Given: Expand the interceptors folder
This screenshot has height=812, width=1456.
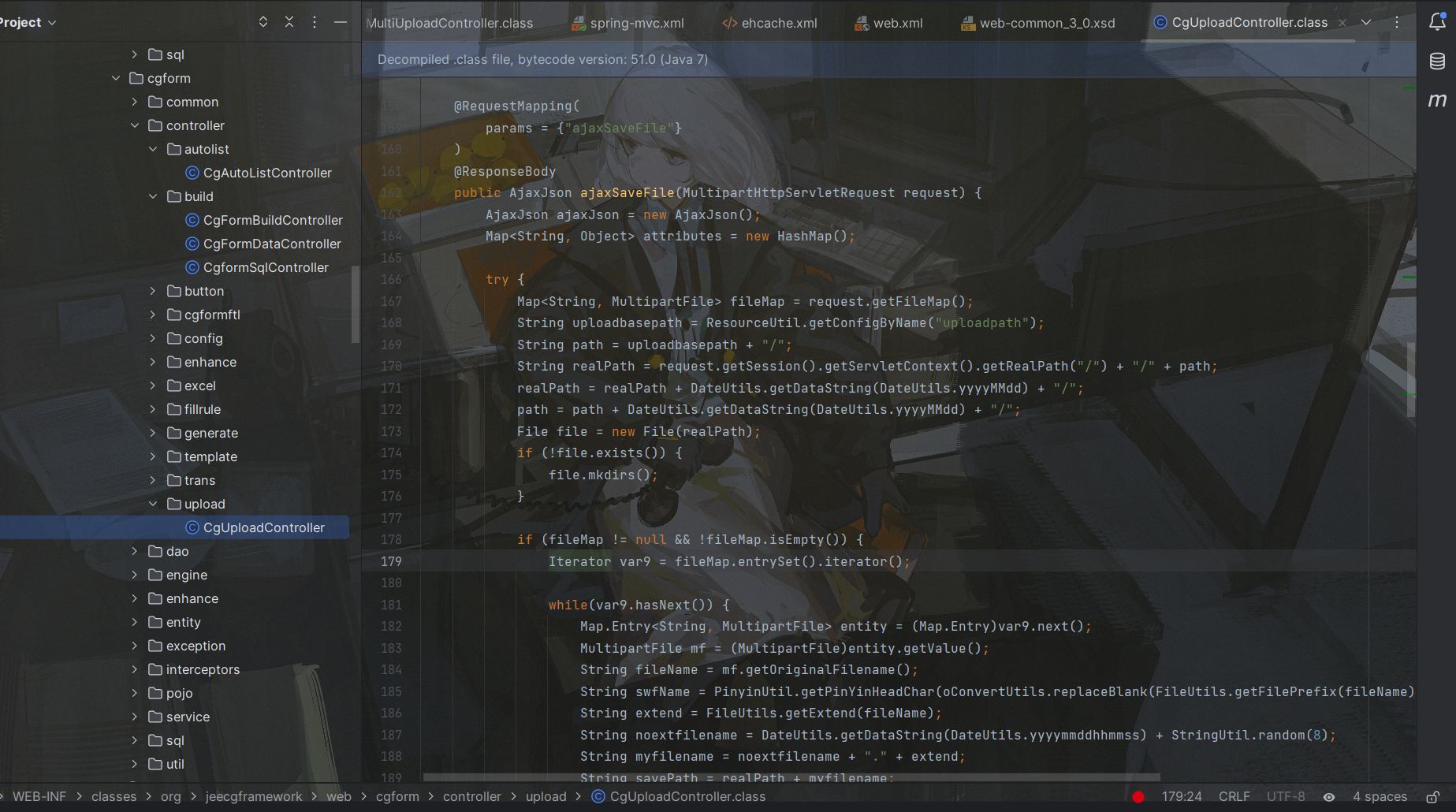Looking at the screenshot, I should (135, 669).
